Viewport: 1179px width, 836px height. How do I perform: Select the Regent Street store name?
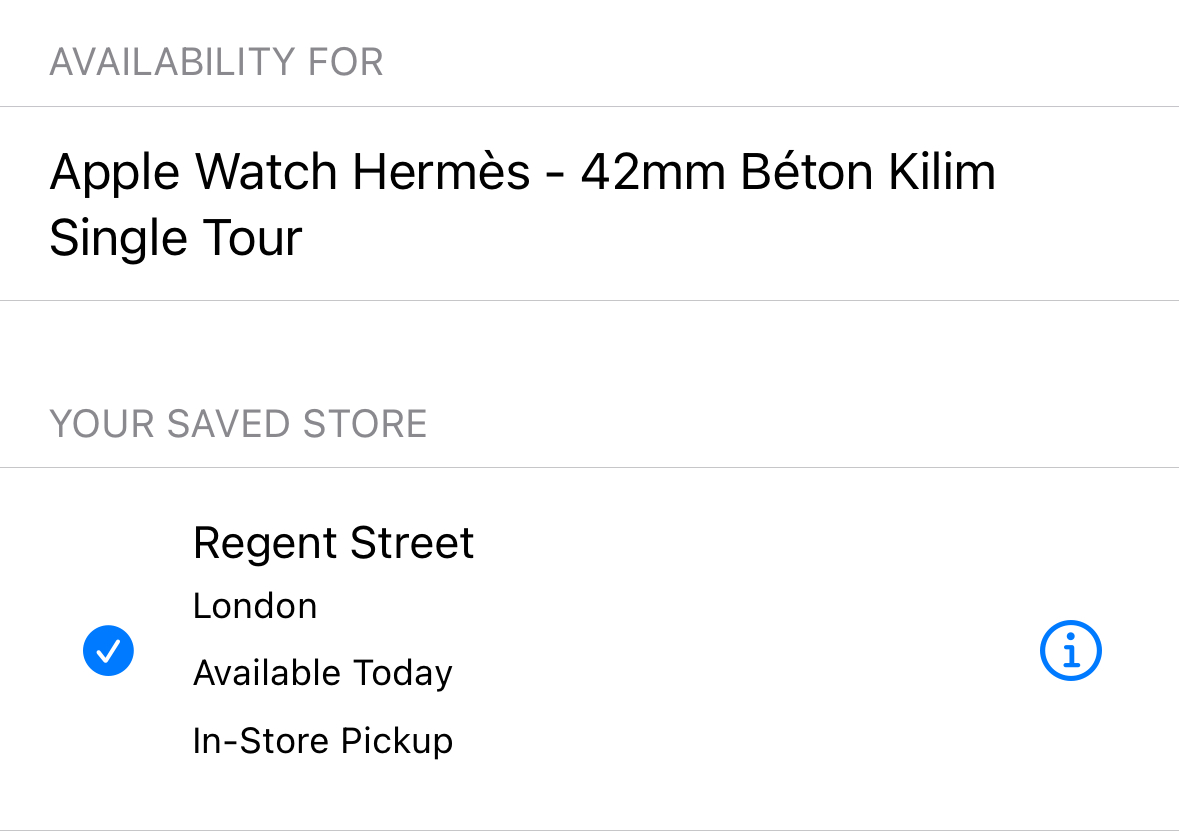point(333,543)
